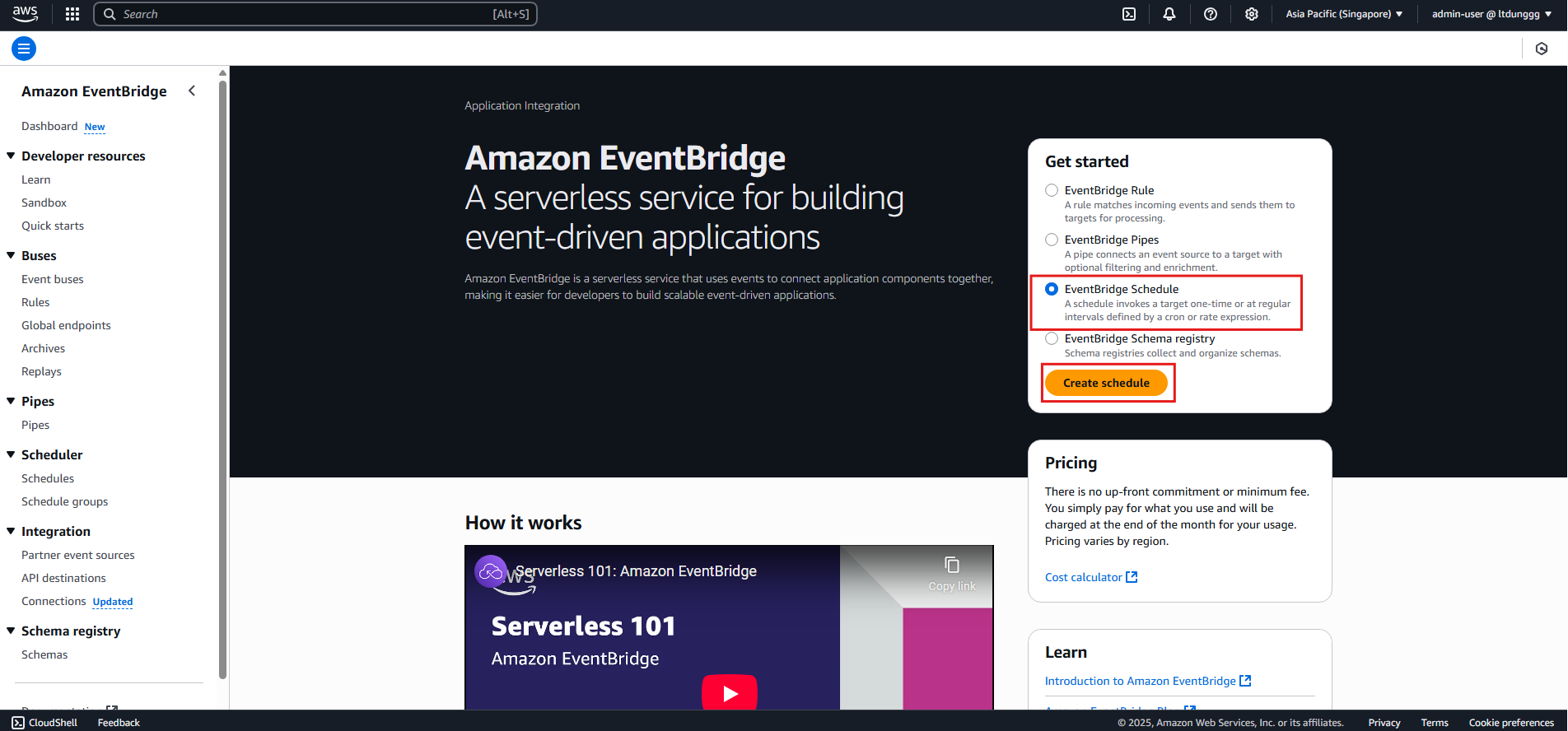Play the Serverless 101 YouTube video

click(730, 693)
